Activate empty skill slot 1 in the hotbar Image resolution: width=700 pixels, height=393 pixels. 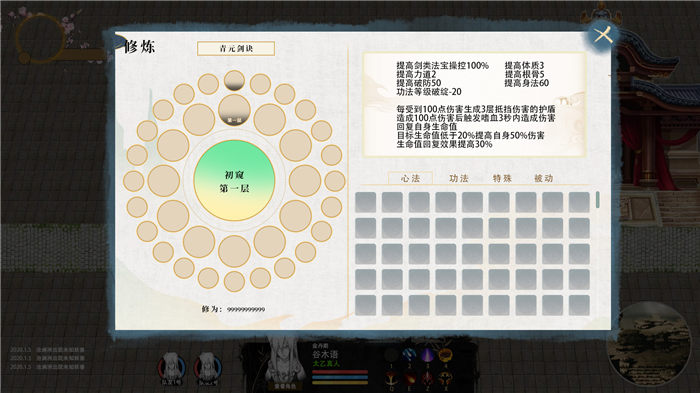pyautogui.click(x=391, y=356)
